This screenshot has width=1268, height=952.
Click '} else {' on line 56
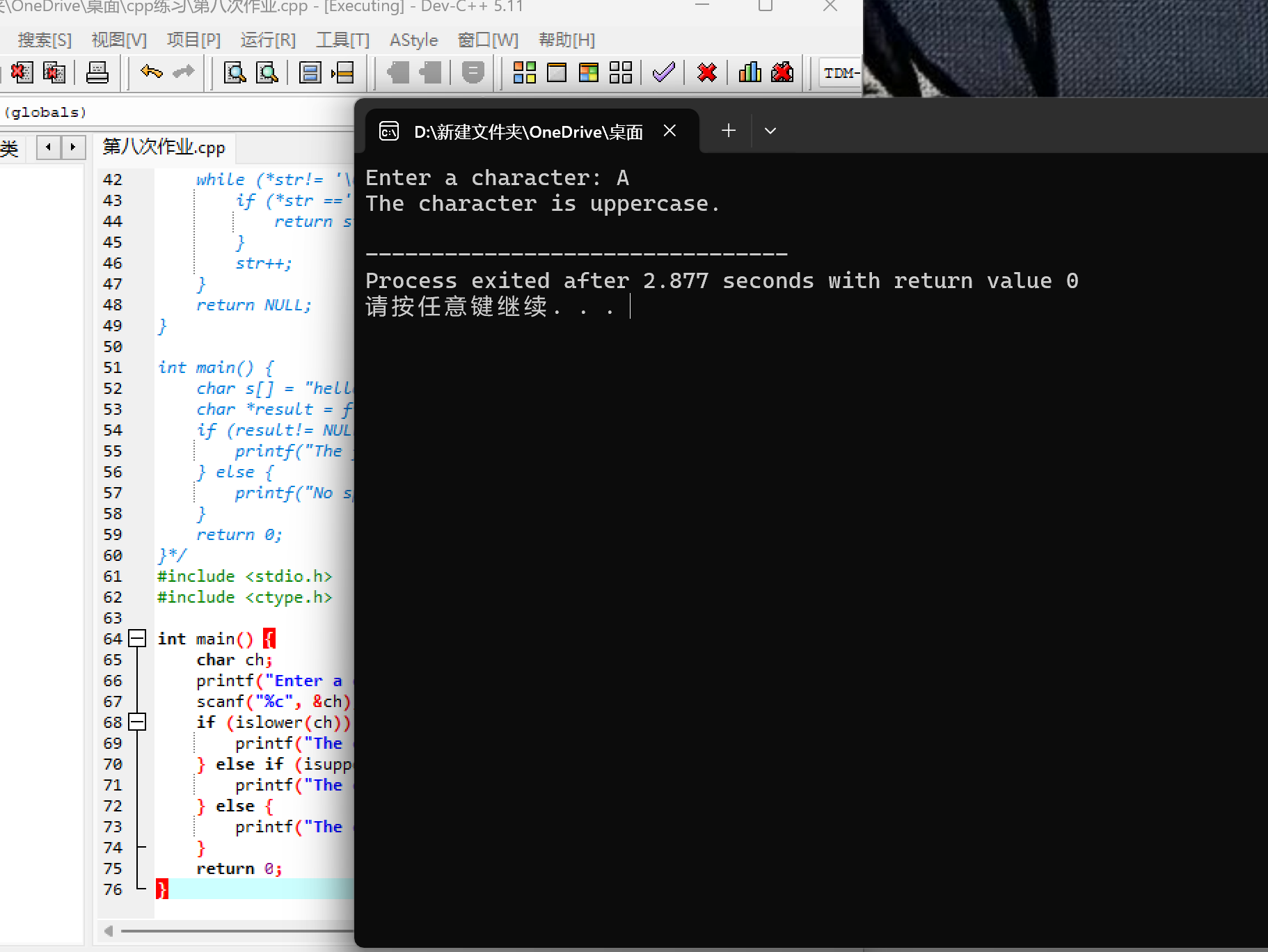coord(235,472)
